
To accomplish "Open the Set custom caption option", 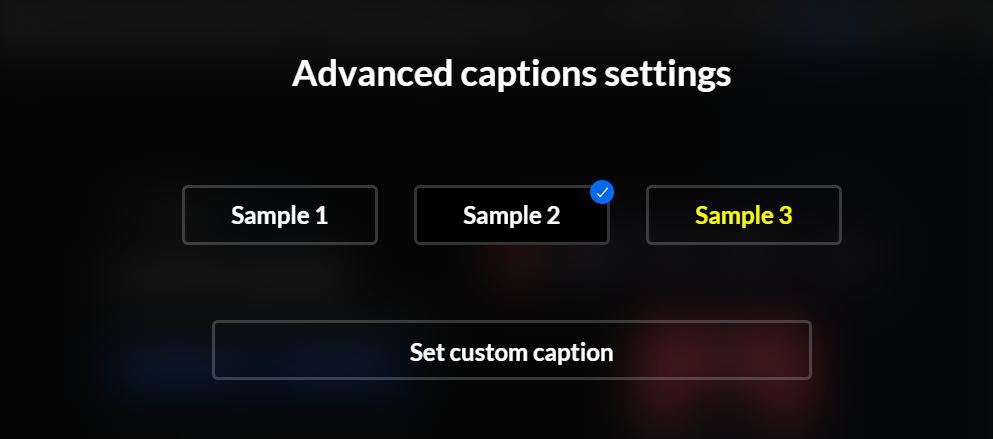I will (x=512, y=350).
